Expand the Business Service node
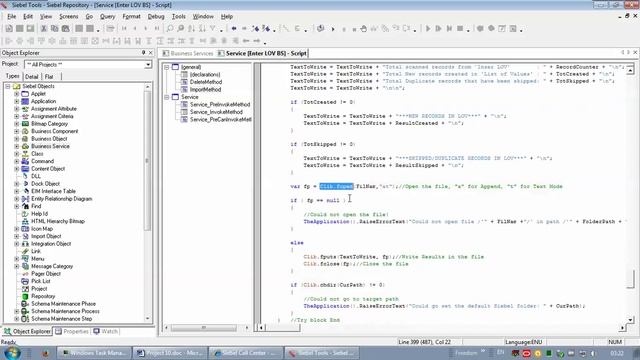640x360 pixels. tap(17, 146)
